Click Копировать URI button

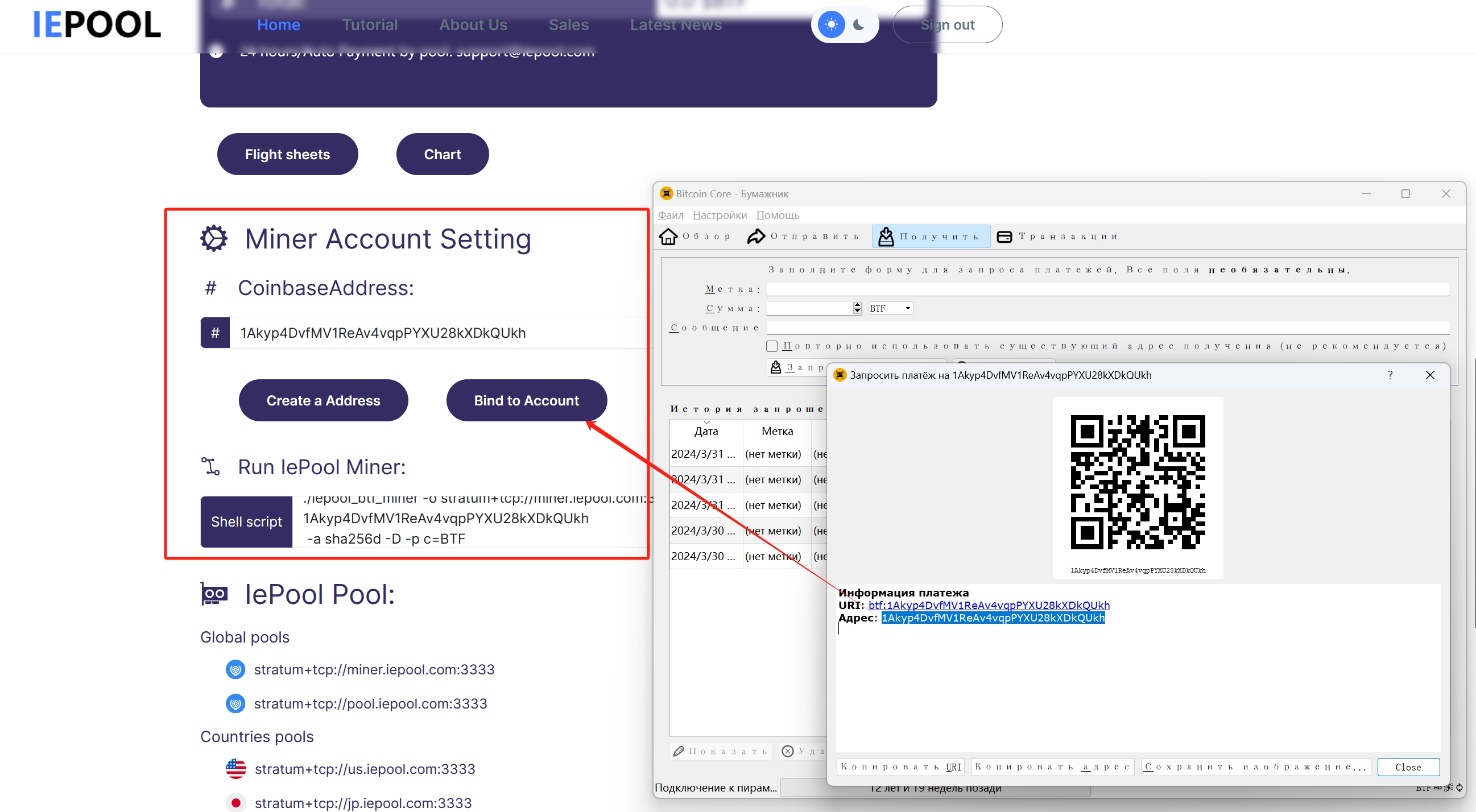[900, 767]
